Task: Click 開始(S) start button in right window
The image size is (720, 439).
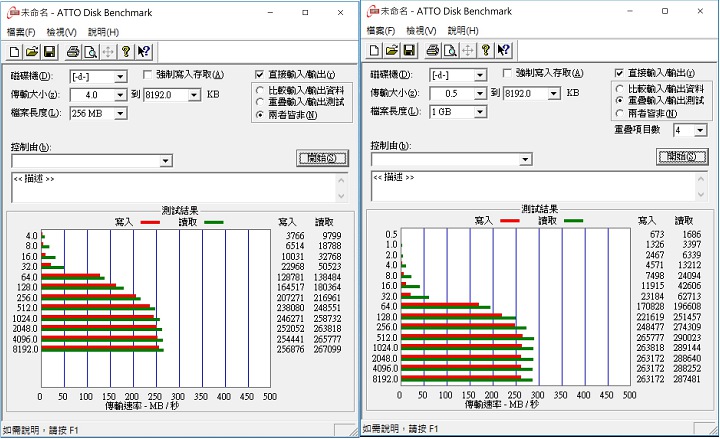Action: (682, 157)
